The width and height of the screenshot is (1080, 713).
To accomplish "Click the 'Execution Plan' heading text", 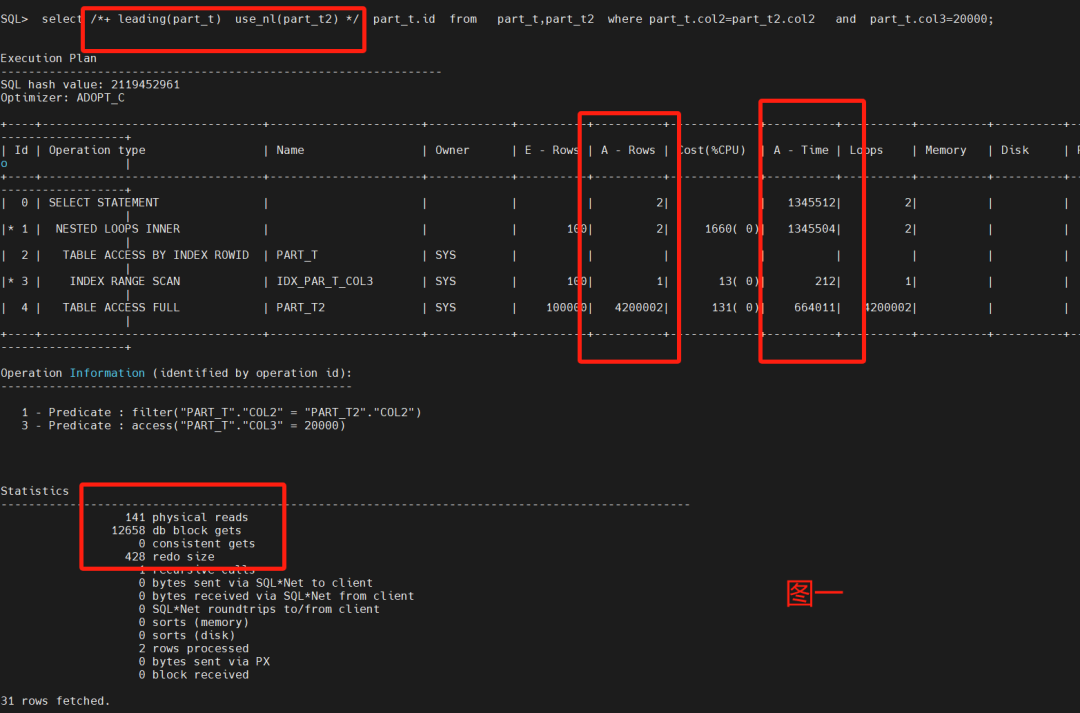I will [48, 58].
